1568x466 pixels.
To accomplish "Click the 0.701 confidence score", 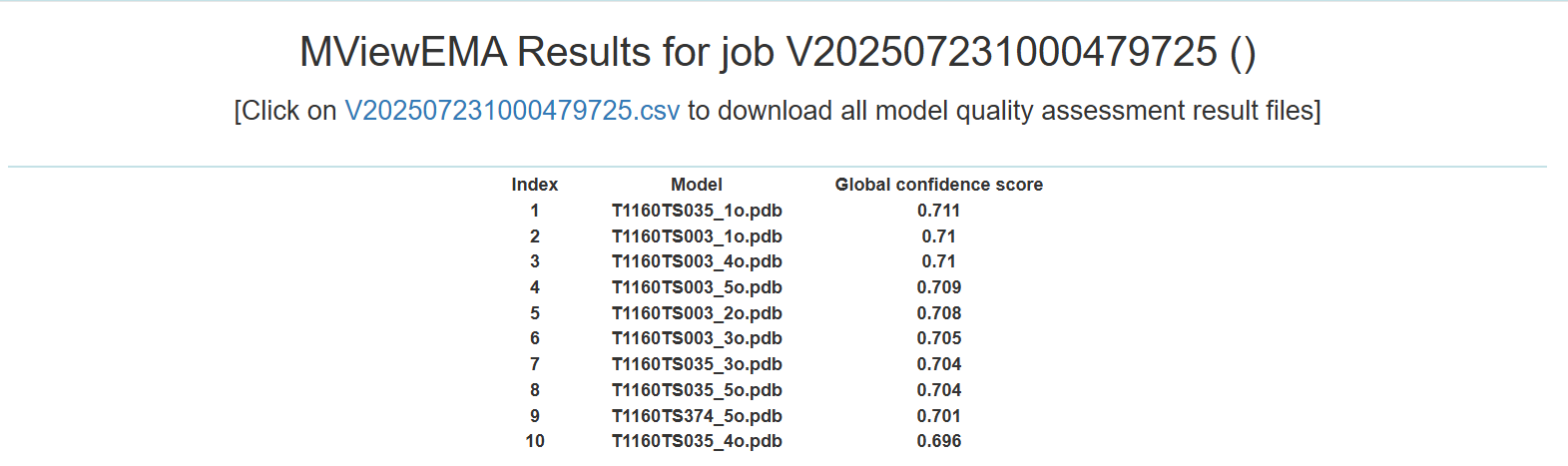I will pyautogui.click(x=938, y=416).
